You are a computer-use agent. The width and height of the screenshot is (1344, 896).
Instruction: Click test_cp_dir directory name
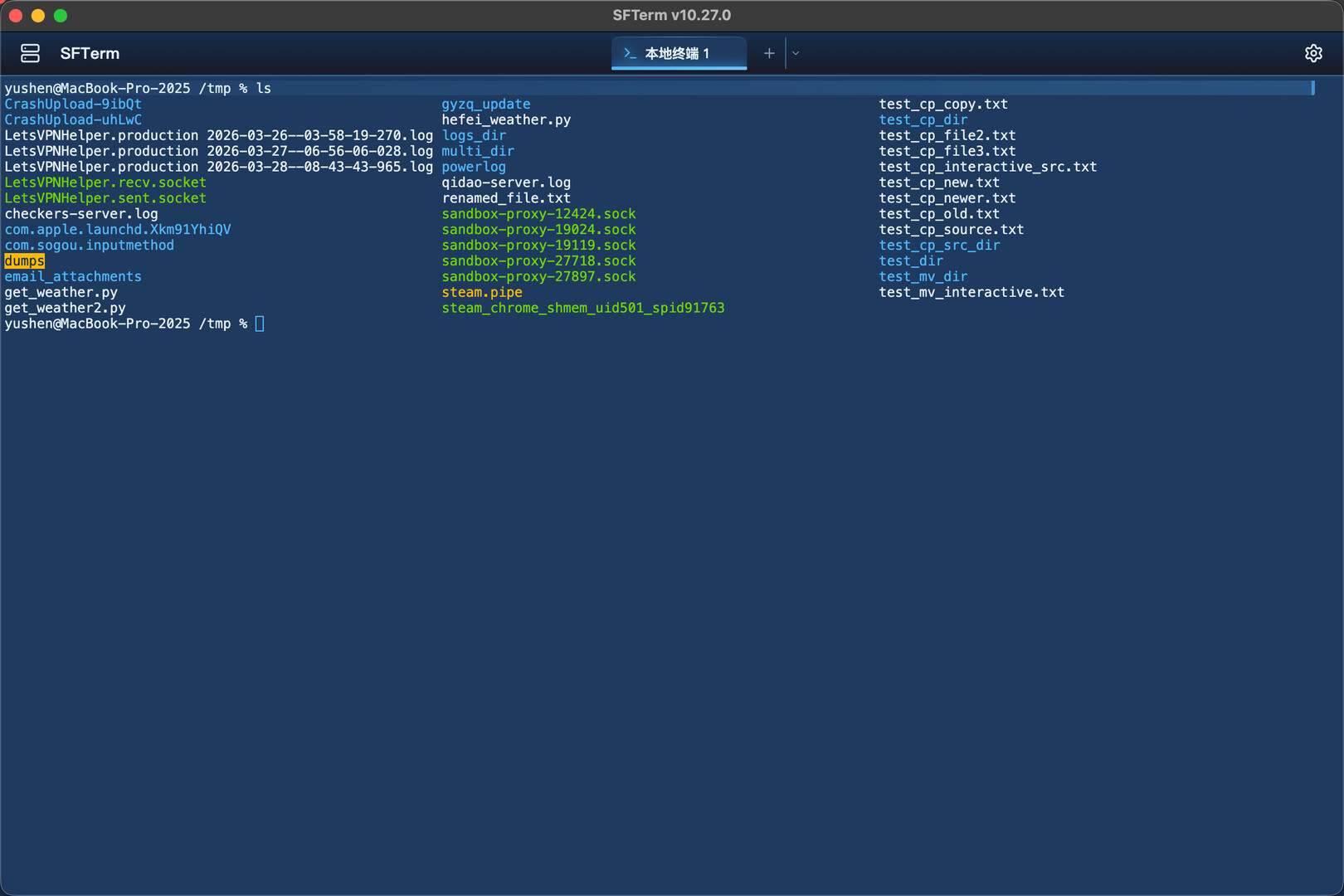point(923,119)
